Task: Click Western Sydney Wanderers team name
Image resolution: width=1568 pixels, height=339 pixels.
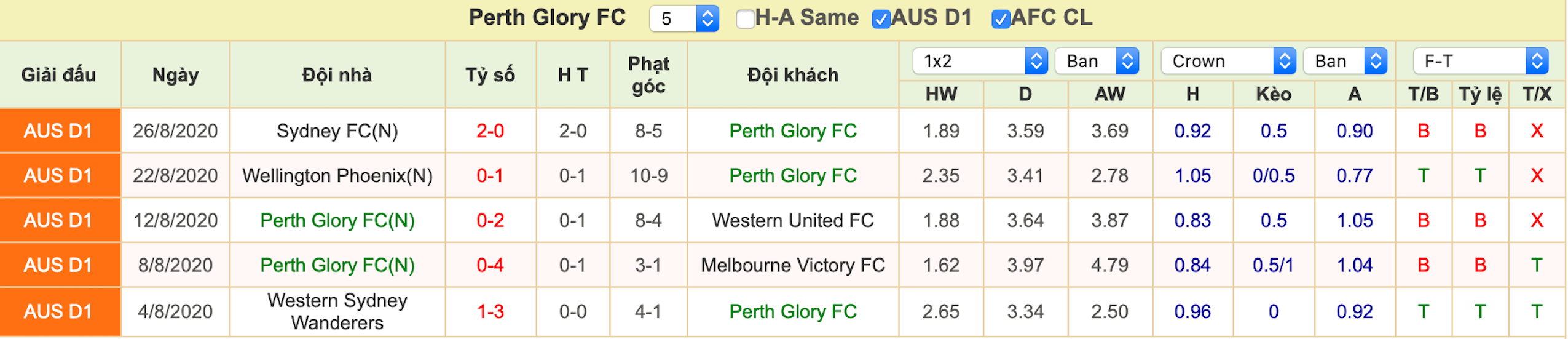Action: point(337,311)
